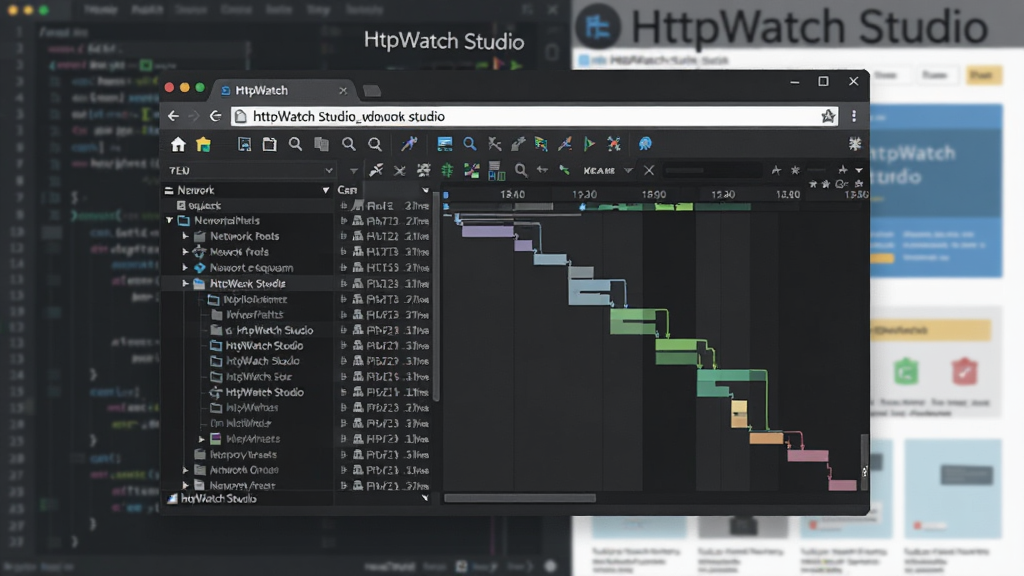Open the red icon on the background website

965,372
